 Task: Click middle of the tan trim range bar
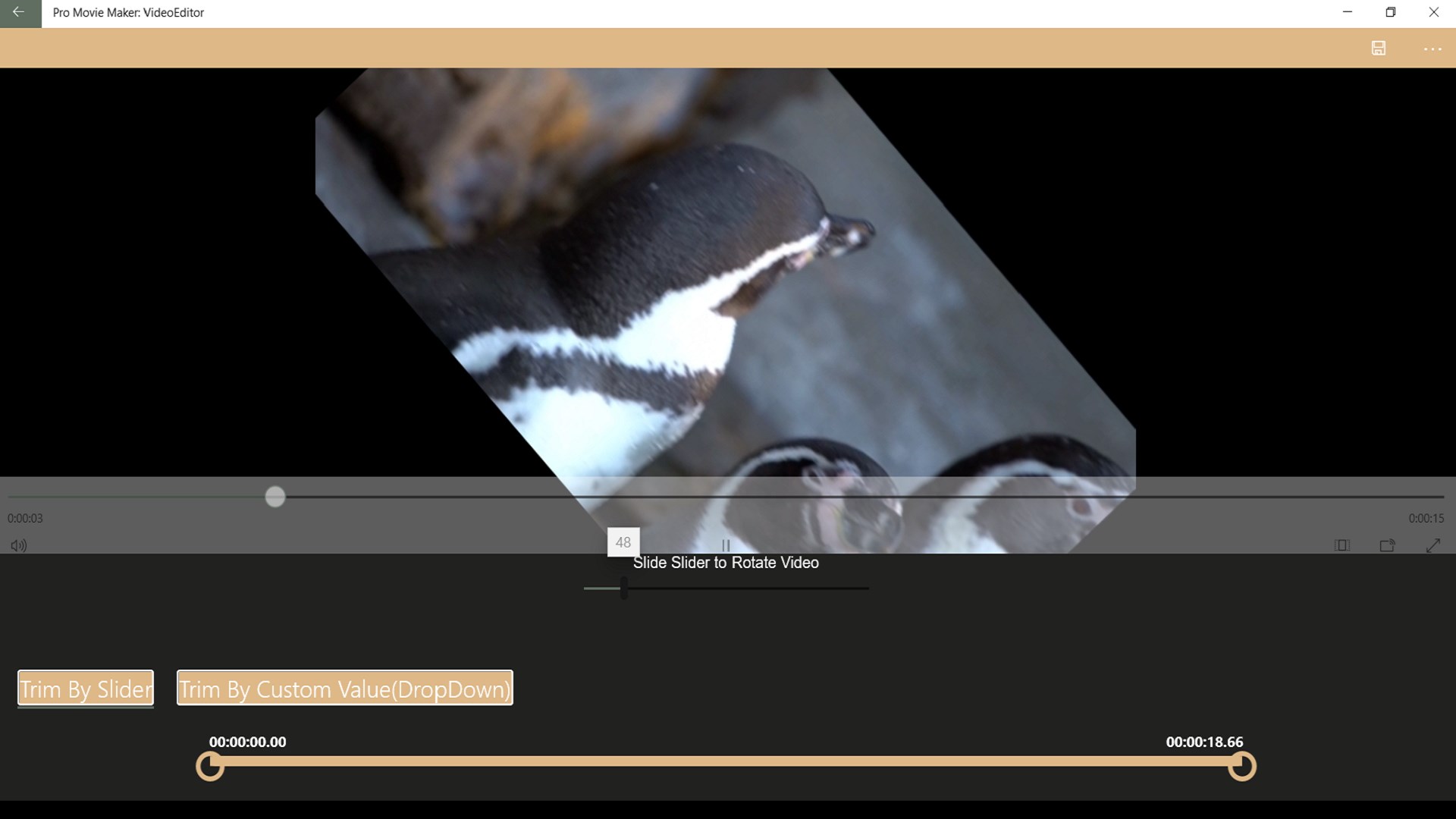pyautogui.click(x=726, y=761)
